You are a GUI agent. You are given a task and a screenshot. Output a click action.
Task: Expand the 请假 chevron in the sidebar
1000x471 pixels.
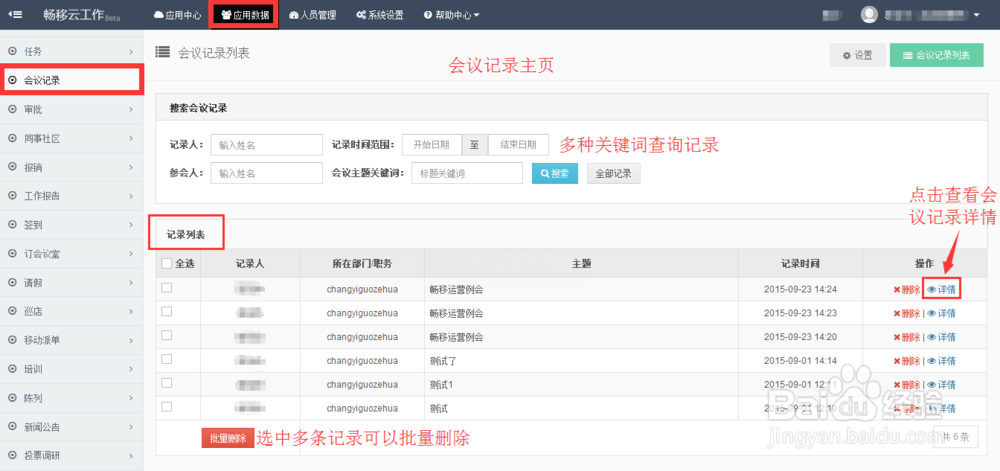(131, 282)
